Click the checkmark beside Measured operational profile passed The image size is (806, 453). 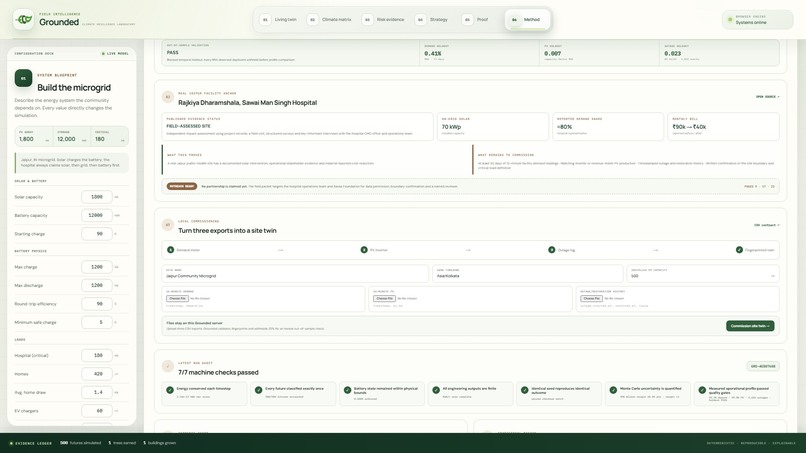[x=702, y=390]
